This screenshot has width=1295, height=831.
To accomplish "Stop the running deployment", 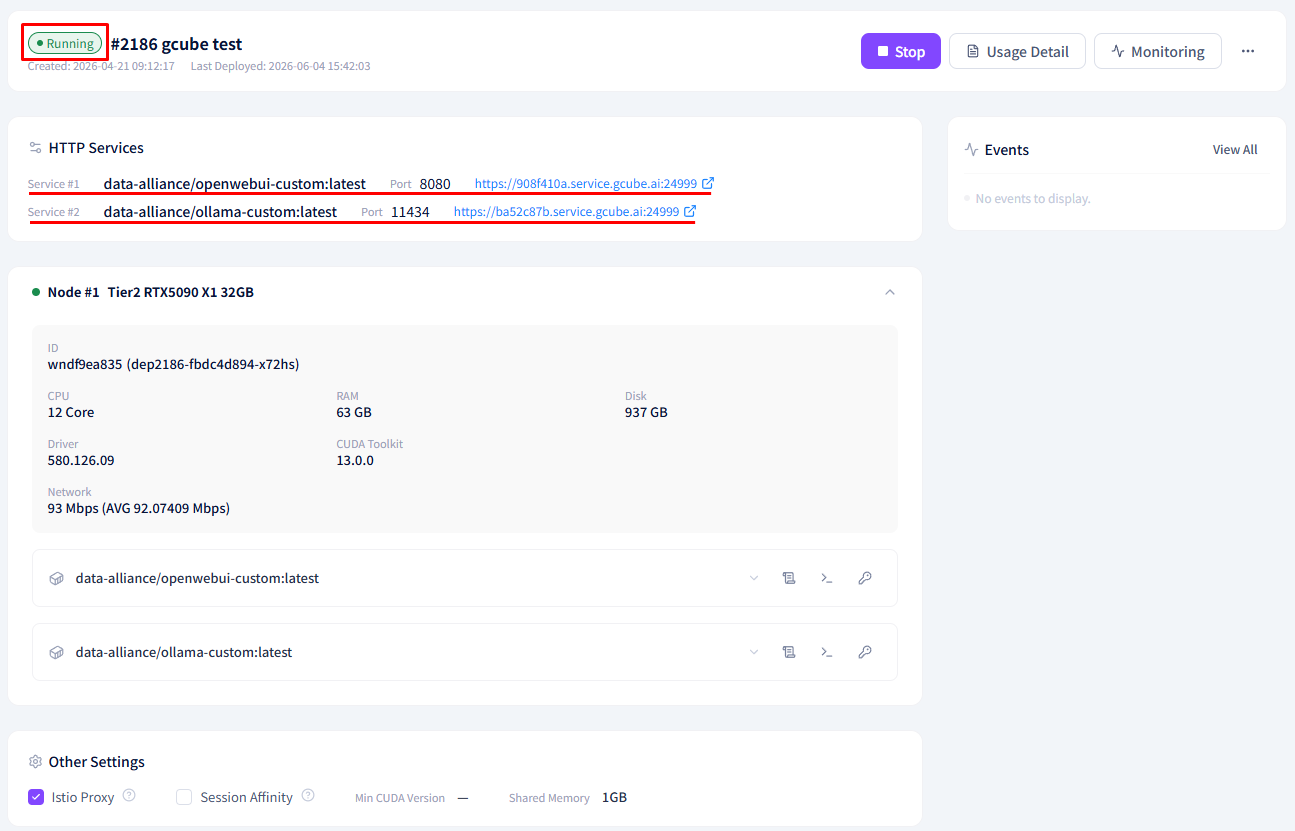I will coord(900,51).
